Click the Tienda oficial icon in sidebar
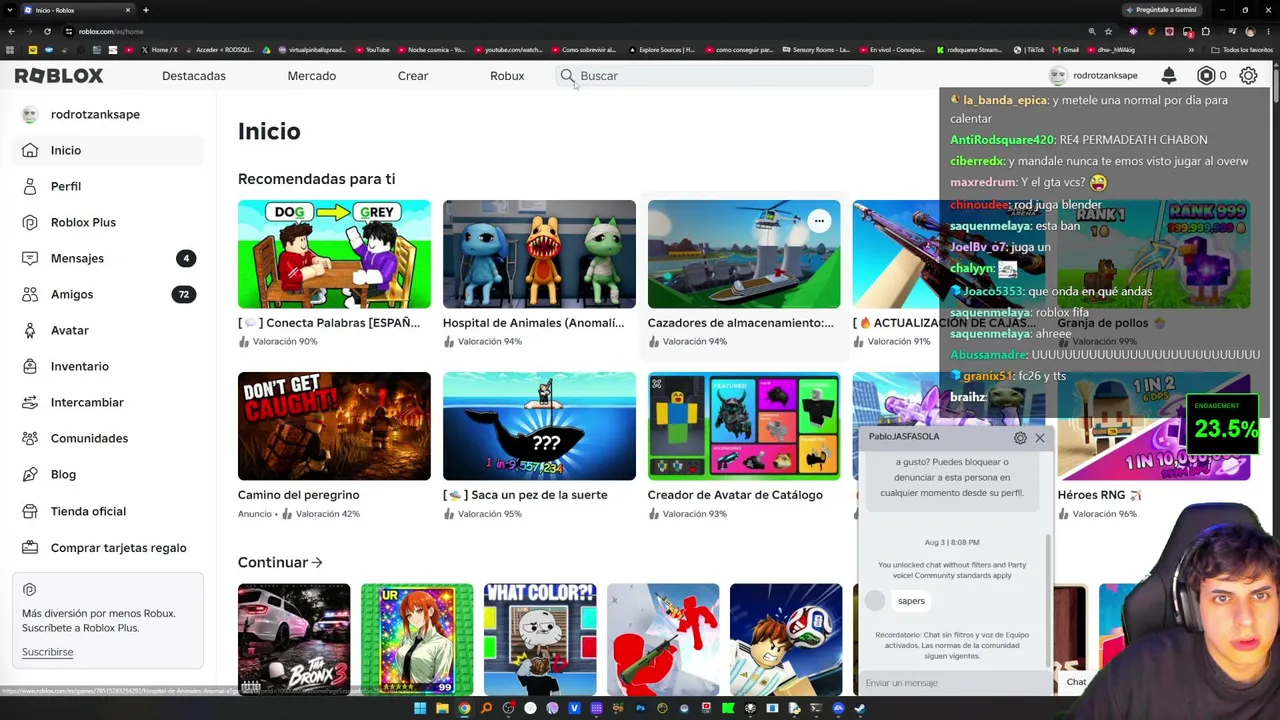 click(30, 511)
